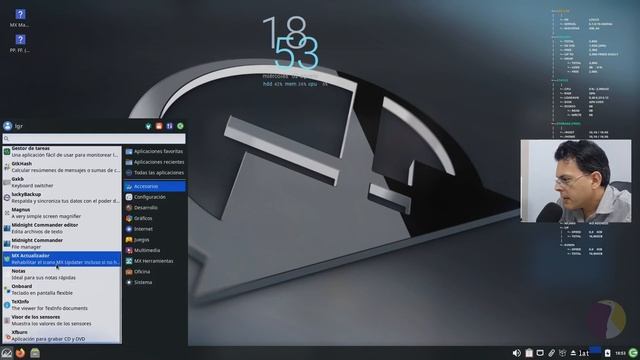Click the notification icon beside the clock

click(x=607, y=353)
